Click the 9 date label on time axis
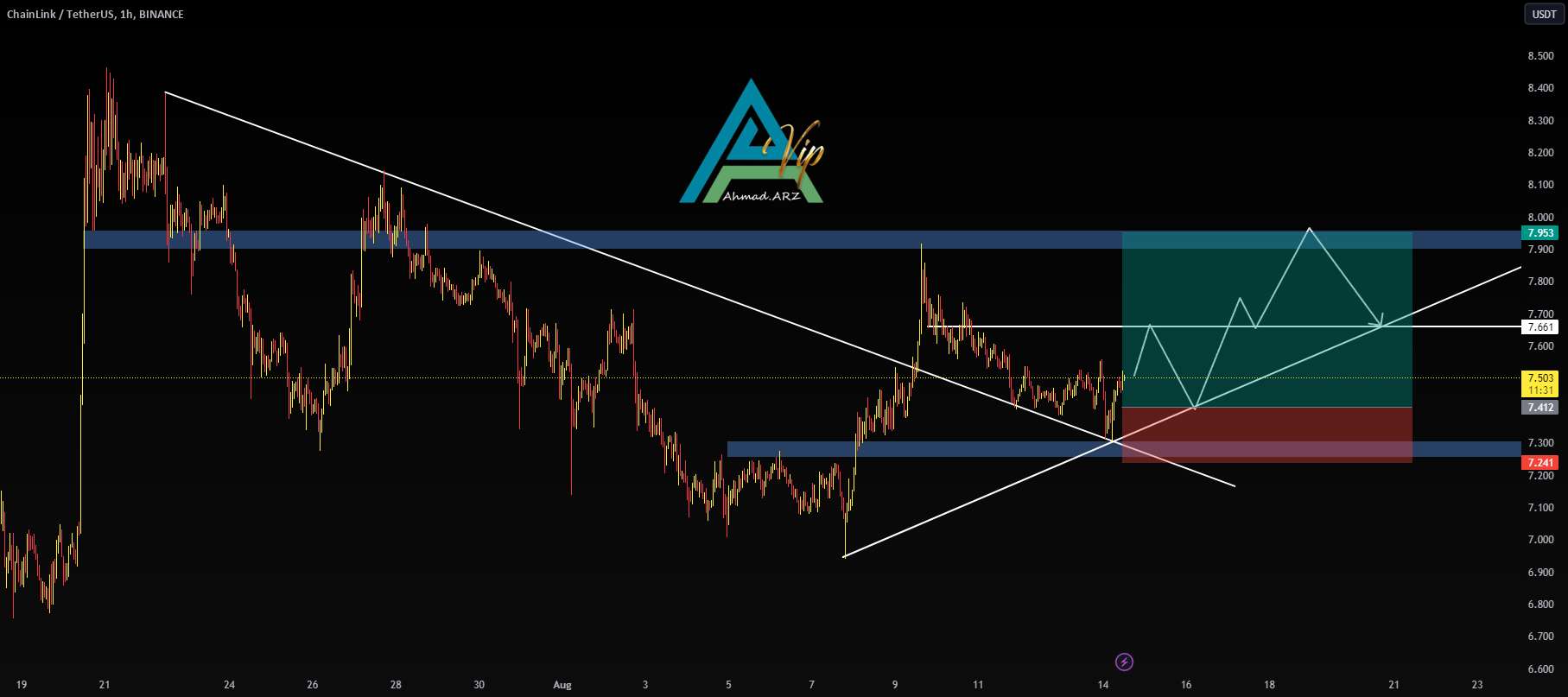This screenshot has width=1568, height=697. 895,685
